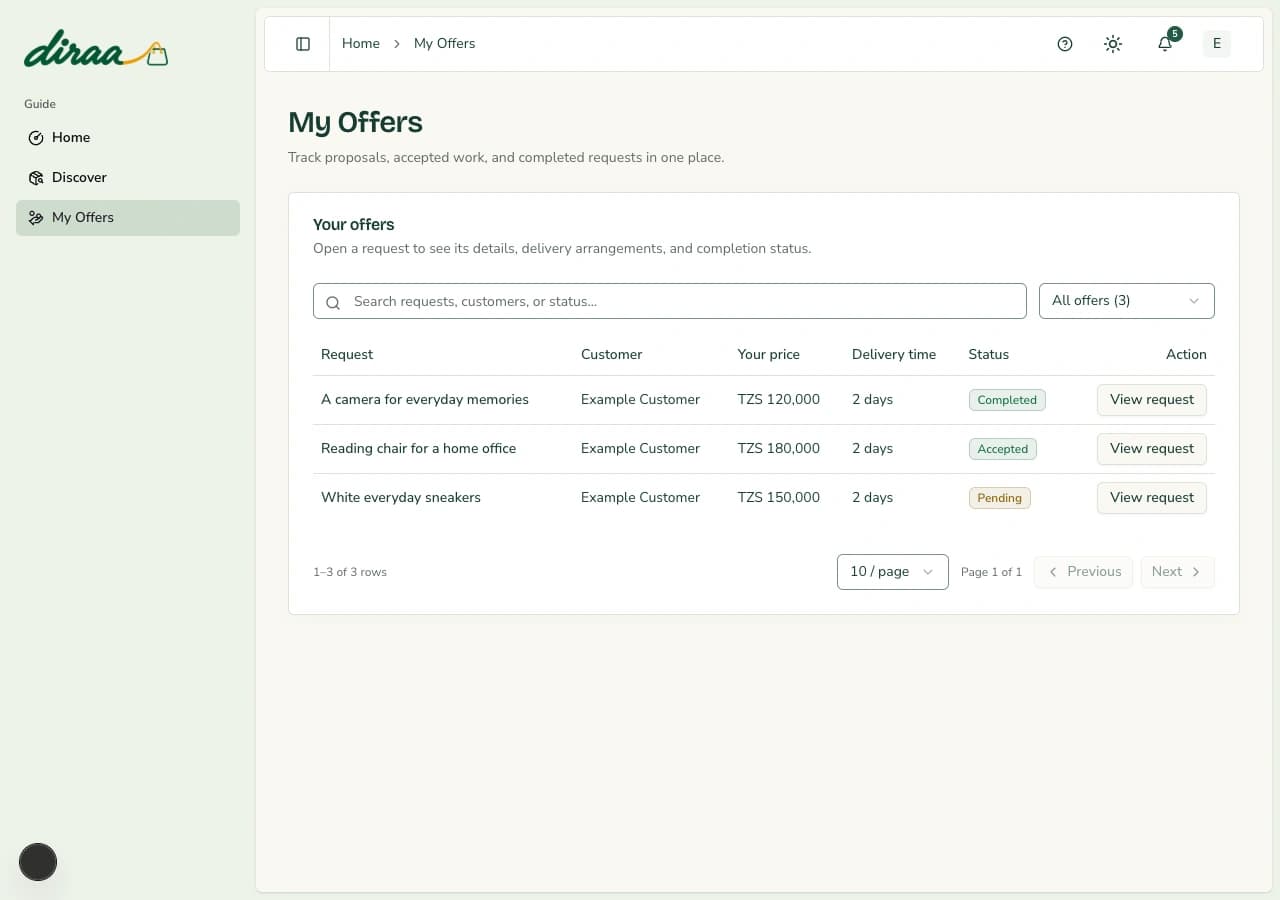Select the My Offers sidebar menu item
1280x900 pixels.
(x=128, y=218)
